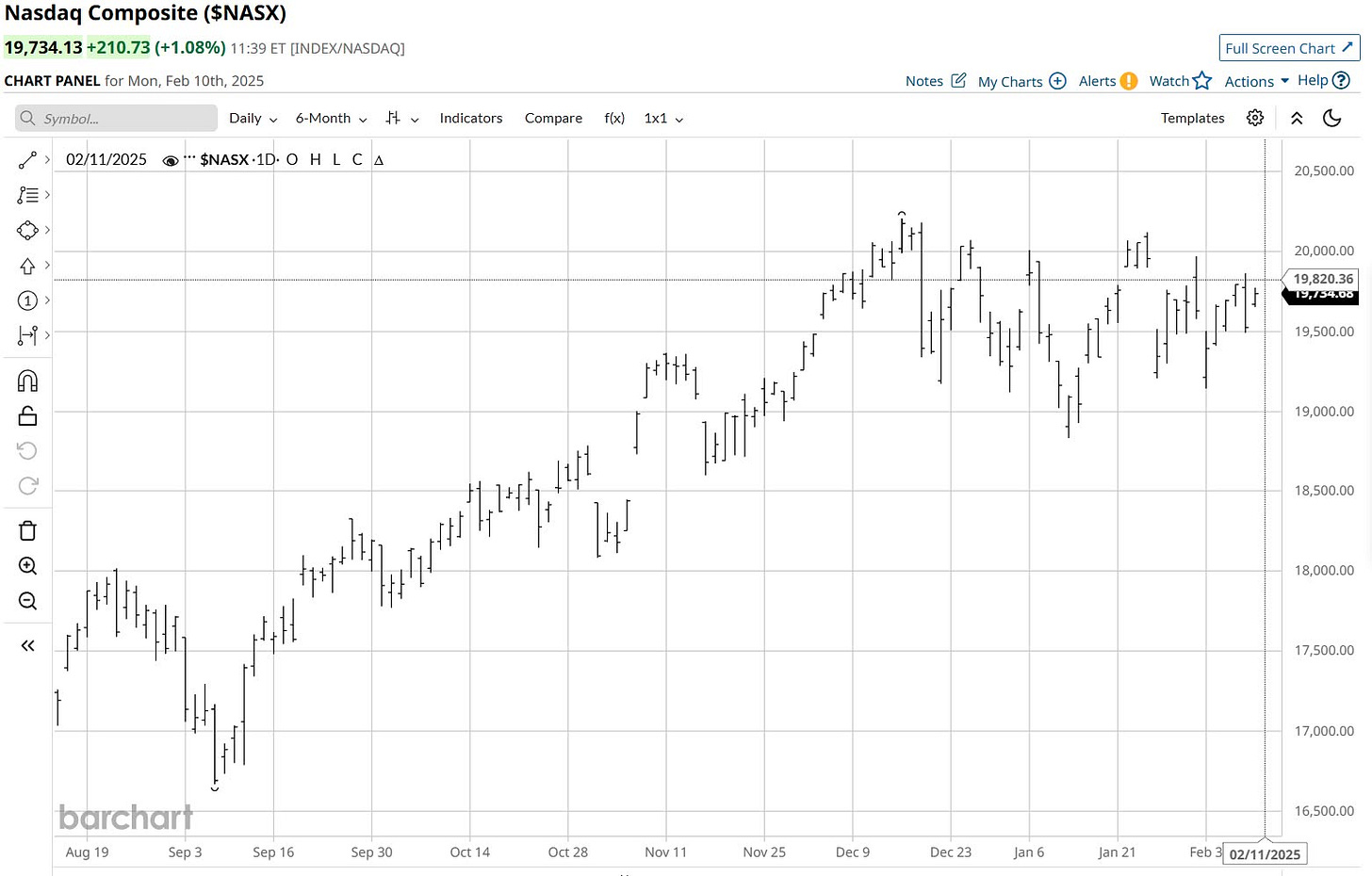Toggle the magnet snap mode
Screen dimensions: 1372x876
tap(27, 381)
